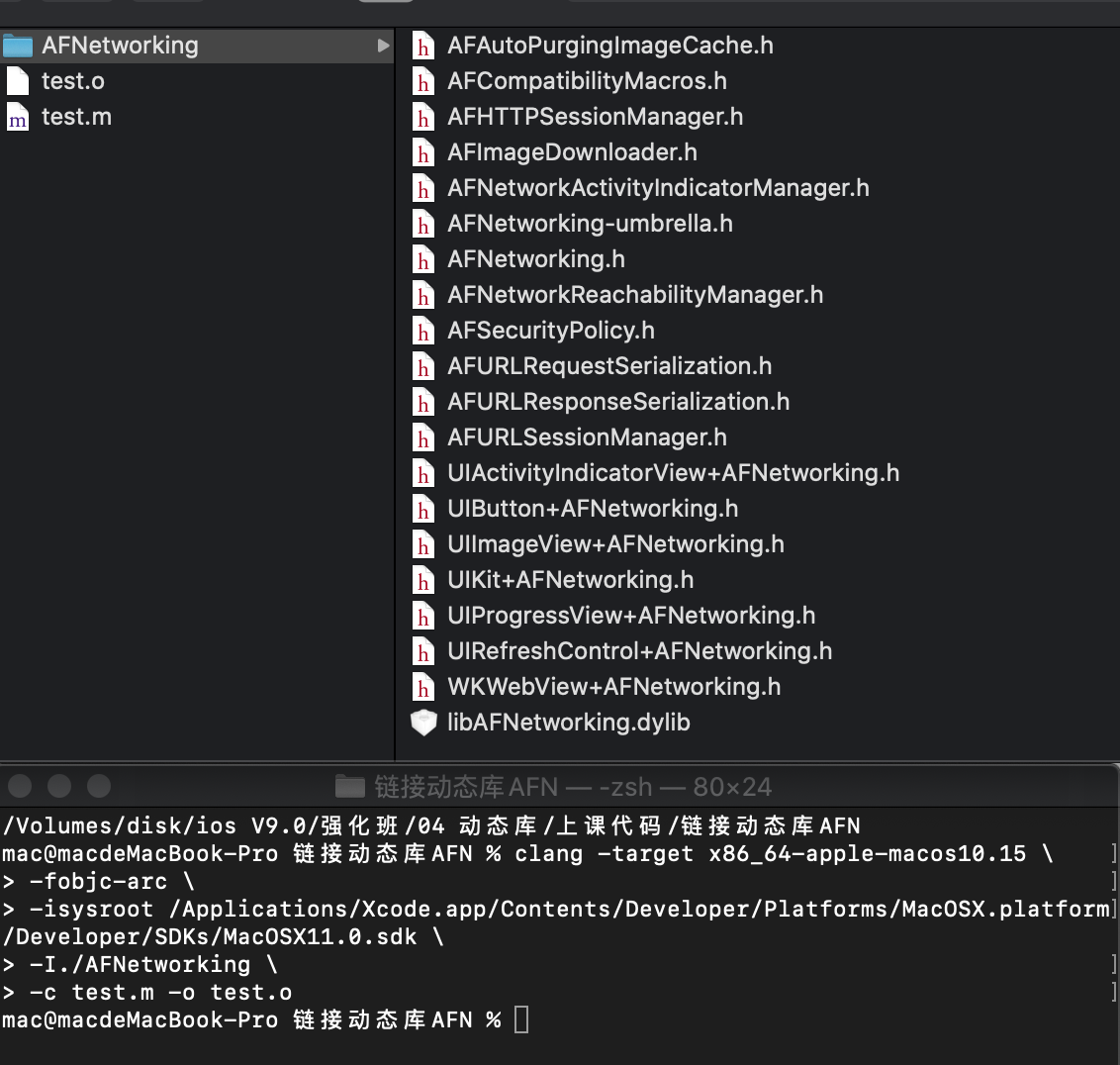Click the UIImageView+AFNetworking.h header icon

point(423,544)
